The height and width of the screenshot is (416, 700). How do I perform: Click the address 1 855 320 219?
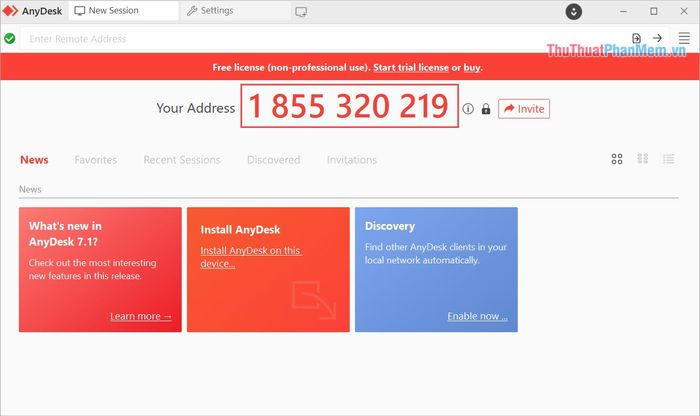pyautogui.click(x=349, y=106)
